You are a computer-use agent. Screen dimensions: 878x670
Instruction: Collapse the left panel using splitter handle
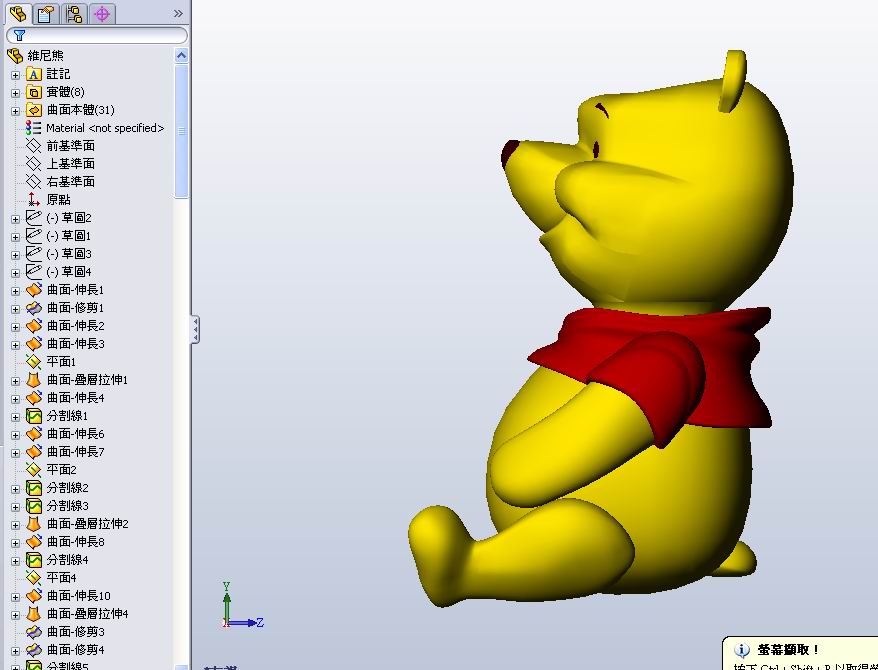click(195, 330)
